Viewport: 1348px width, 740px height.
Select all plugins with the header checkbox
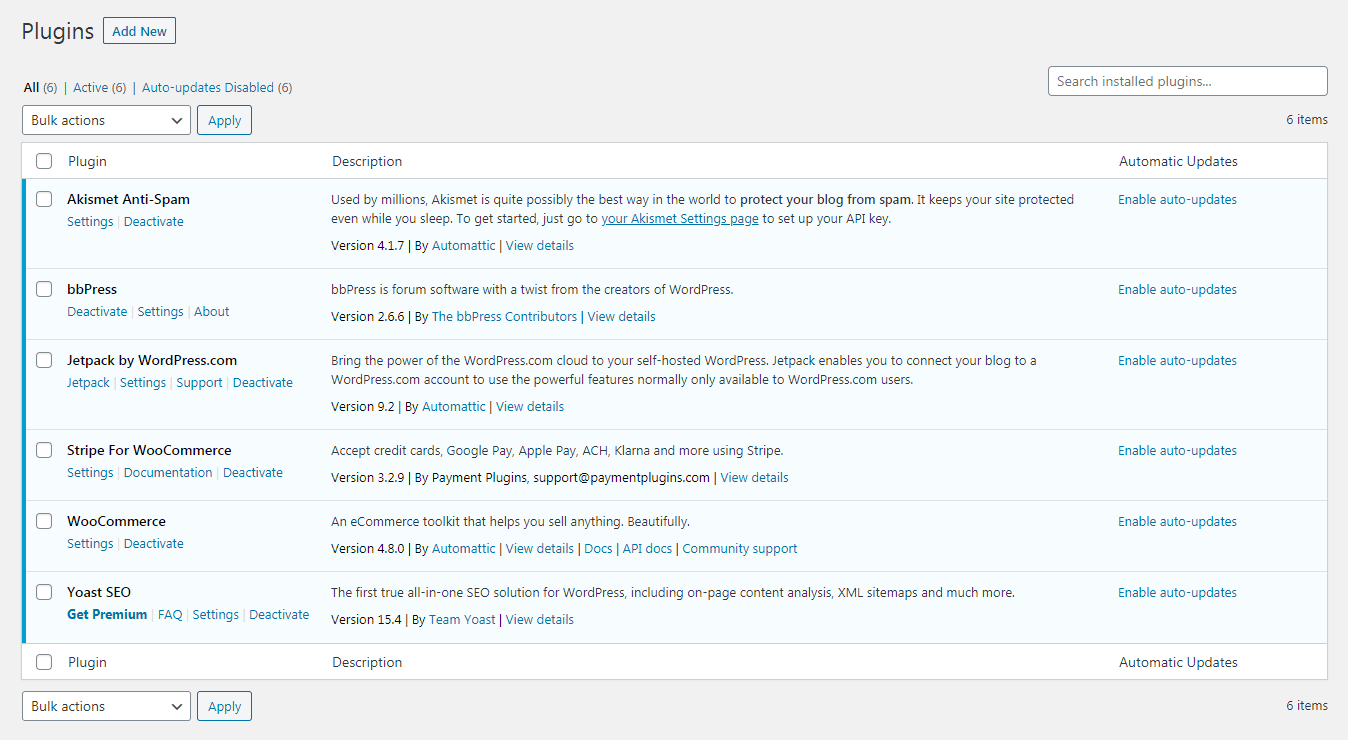44,161
